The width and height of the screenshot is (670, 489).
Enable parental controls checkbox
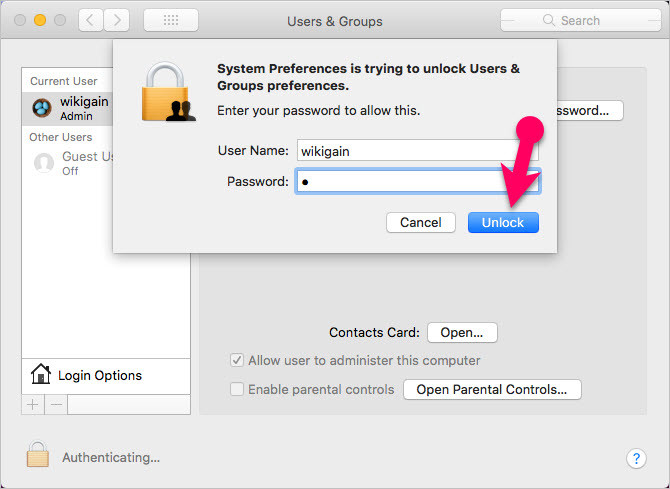point(237,389)
